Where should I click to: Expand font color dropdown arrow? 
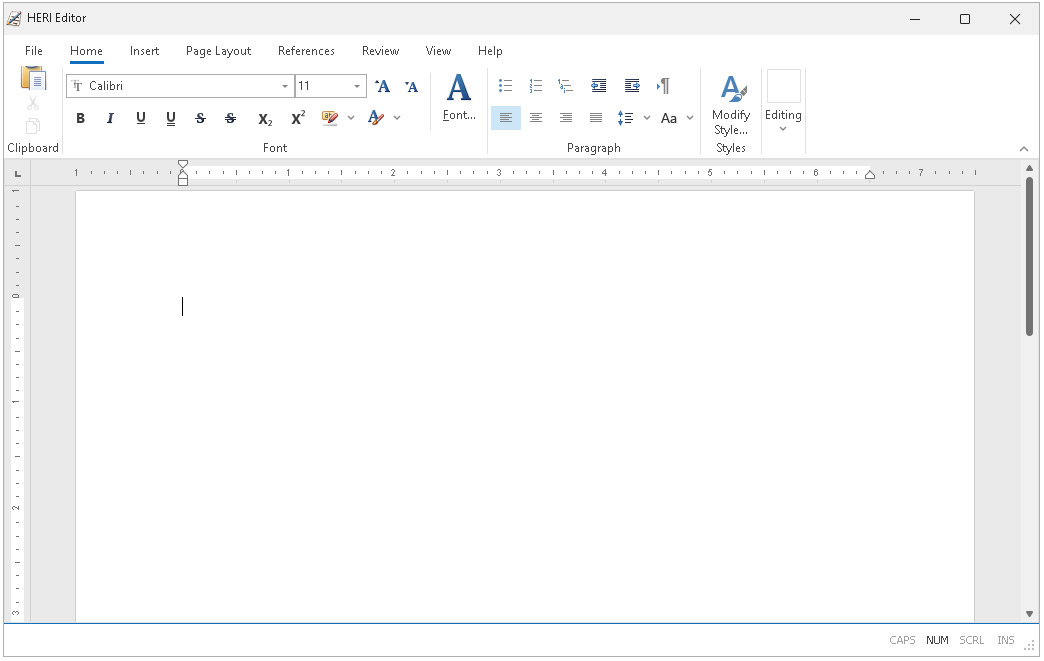tap(397, 118)
